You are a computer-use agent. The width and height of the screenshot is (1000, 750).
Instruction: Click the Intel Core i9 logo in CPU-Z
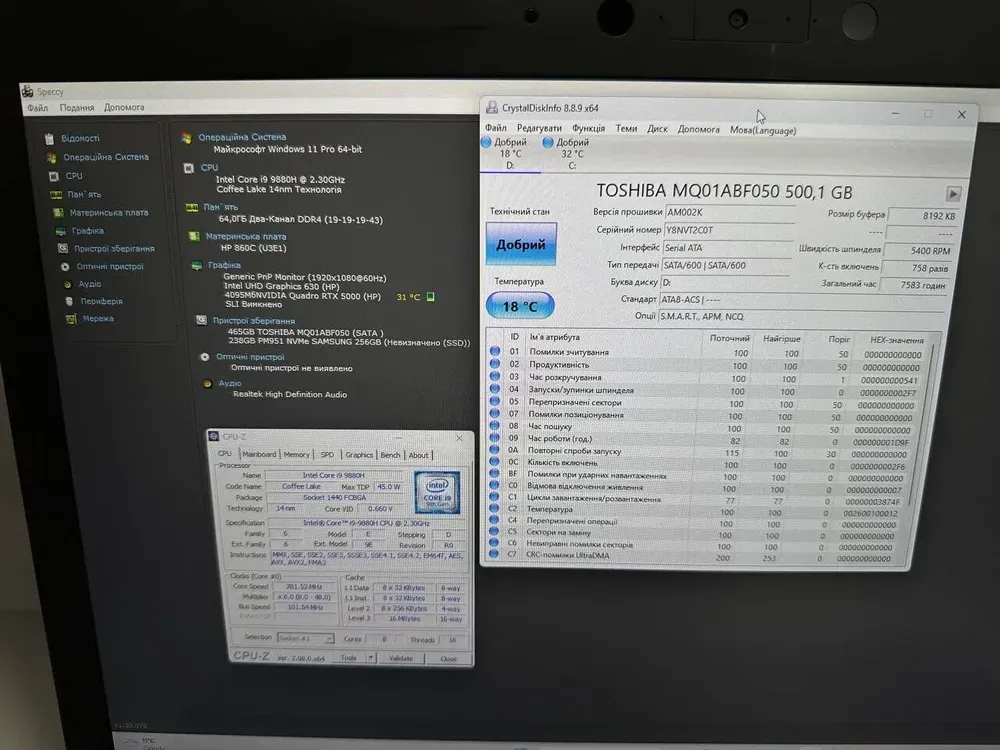coord(437,492)
